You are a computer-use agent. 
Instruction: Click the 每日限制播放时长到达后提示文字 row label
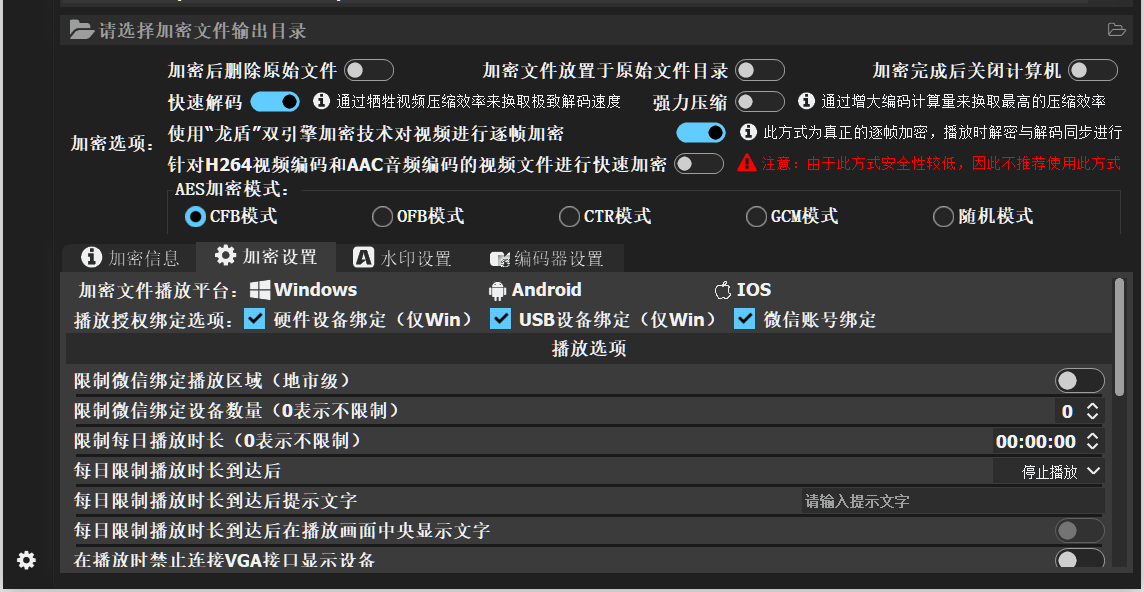click(x=216, y=501)
